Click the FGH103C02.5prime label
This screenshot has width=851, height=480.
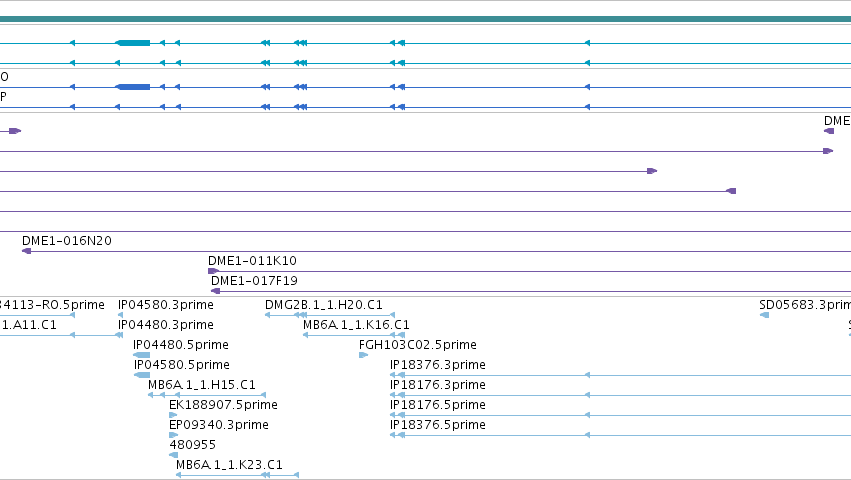click(x=417, y=345)
